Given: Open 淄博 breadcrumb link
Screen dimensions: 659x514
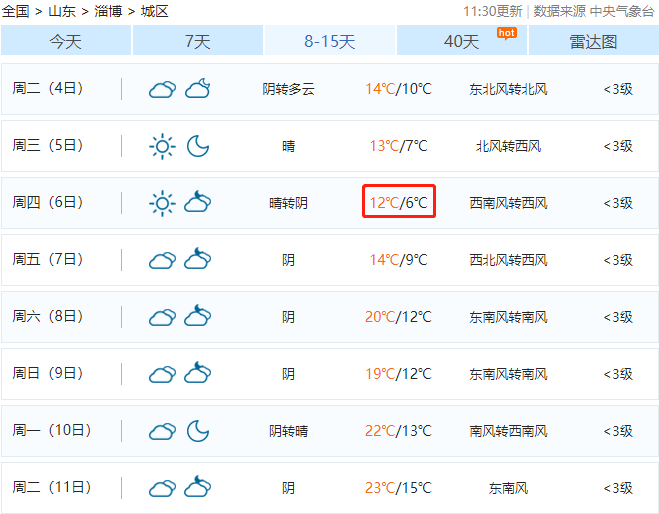Looking at the screenshot, I should 108,11.
